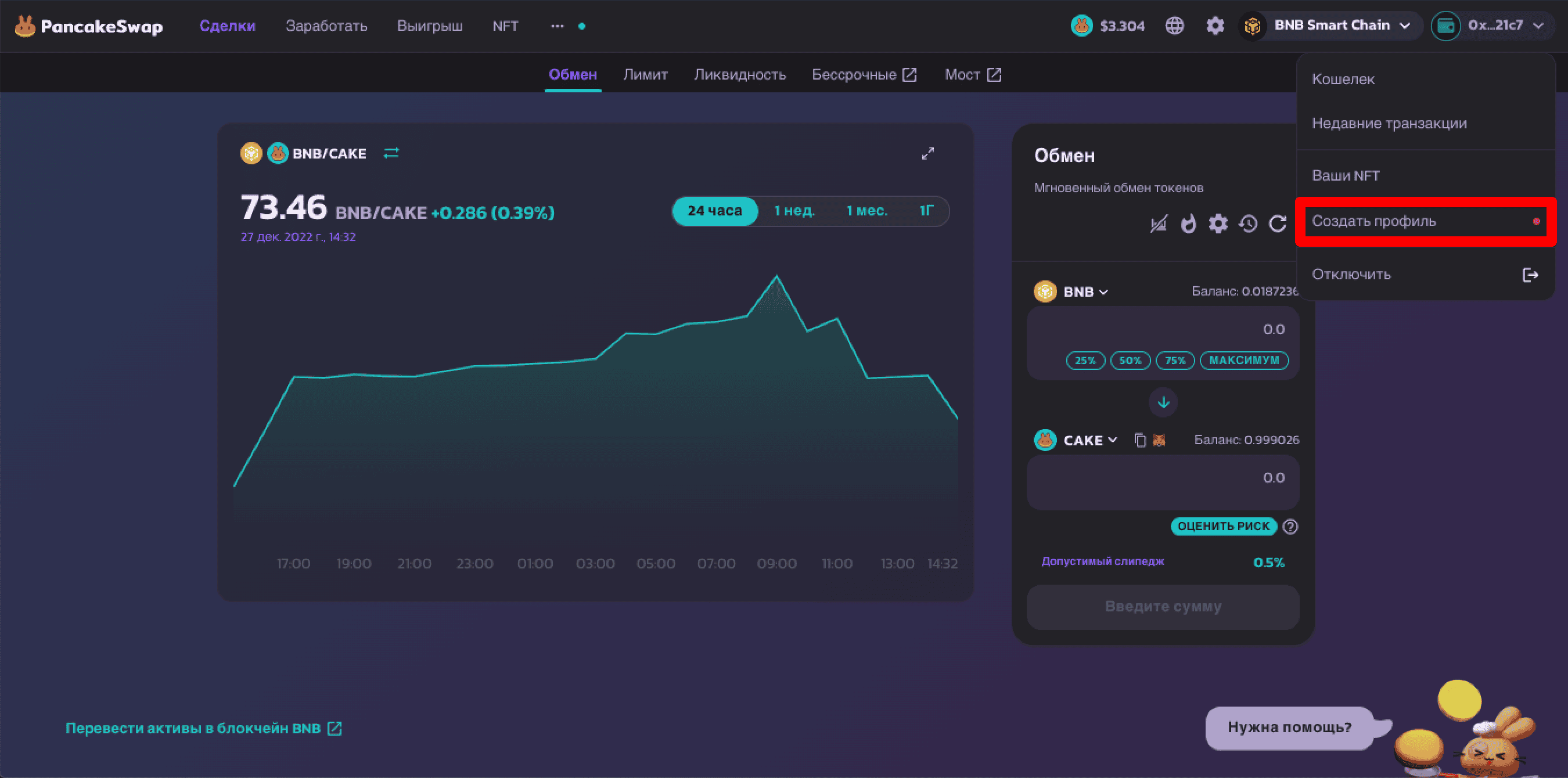Open the Заработать menu
Screen dimensions: 1568x778
(326, 26)
